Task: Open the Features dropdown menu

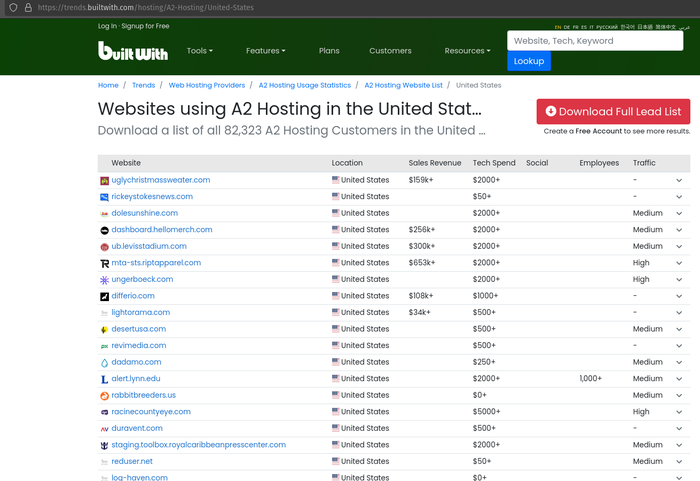Action: coord(265,51)
